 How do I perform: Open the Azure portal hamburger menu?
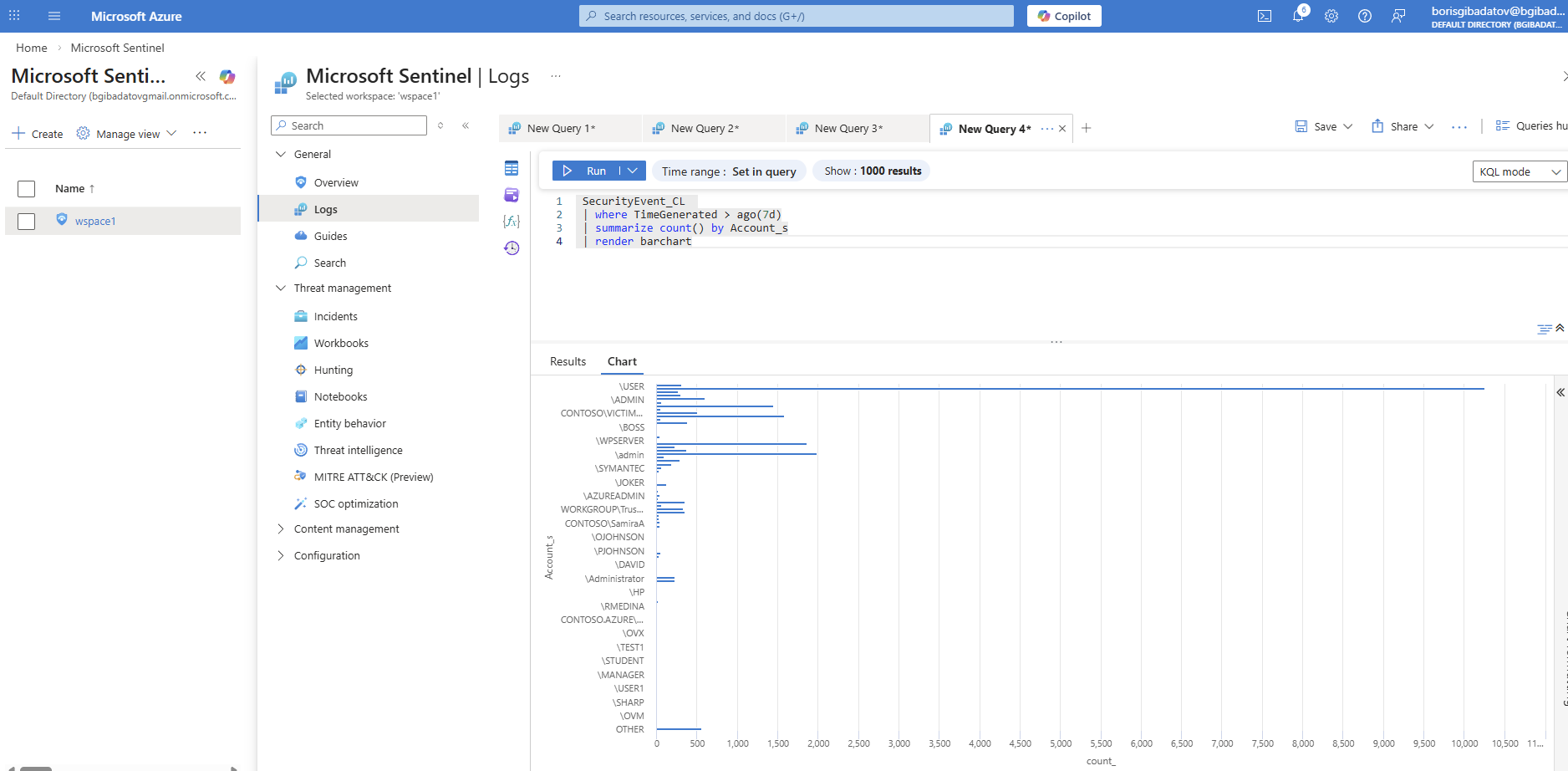click(x=54, y=16)
